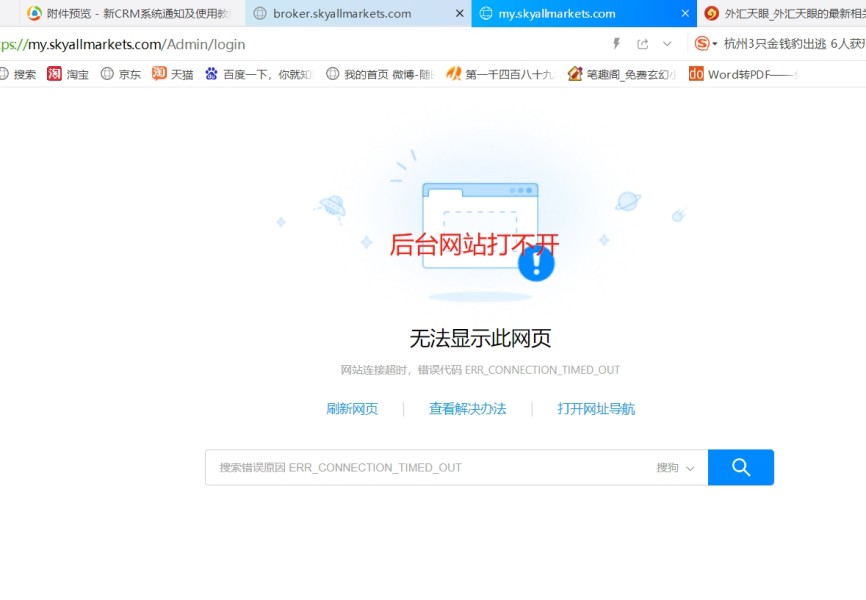Image resolution: width=866 pixels, height=600 pixels.
Task: Open the 我的首页 微博 bookmark
Action: coord(380,74)
